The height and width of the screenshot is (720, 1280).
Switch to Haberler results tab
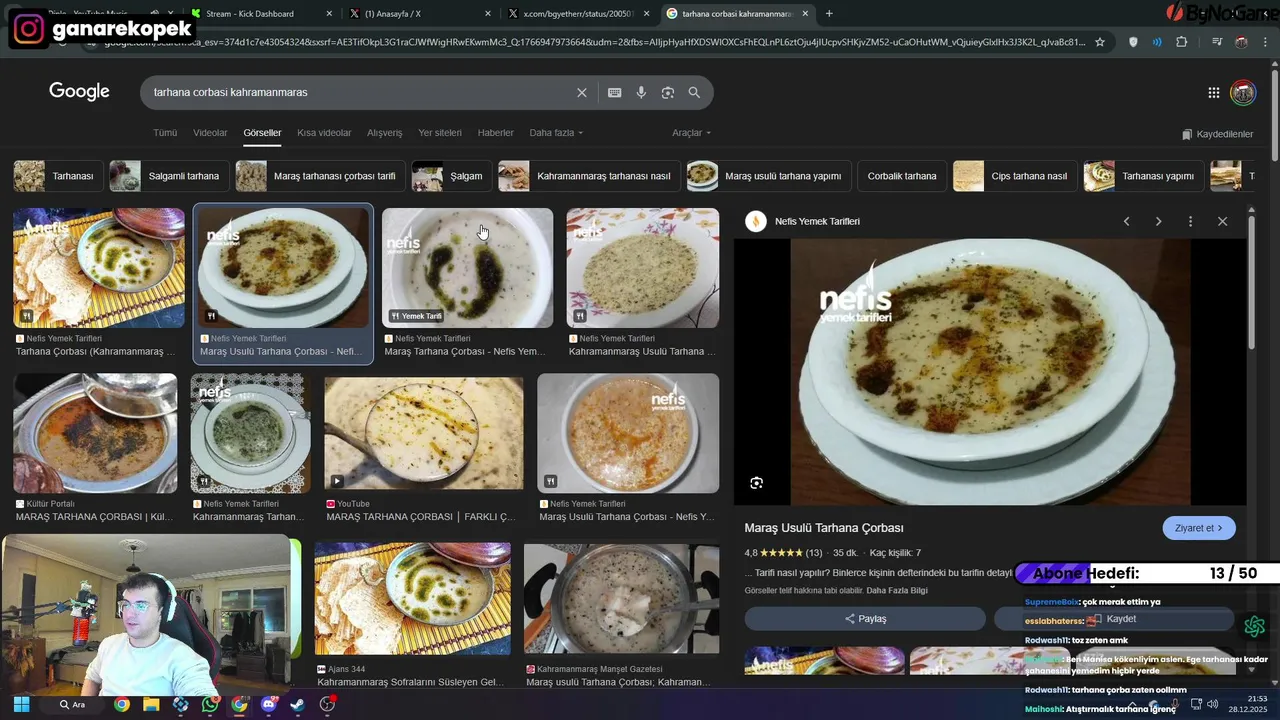[496, 133]
